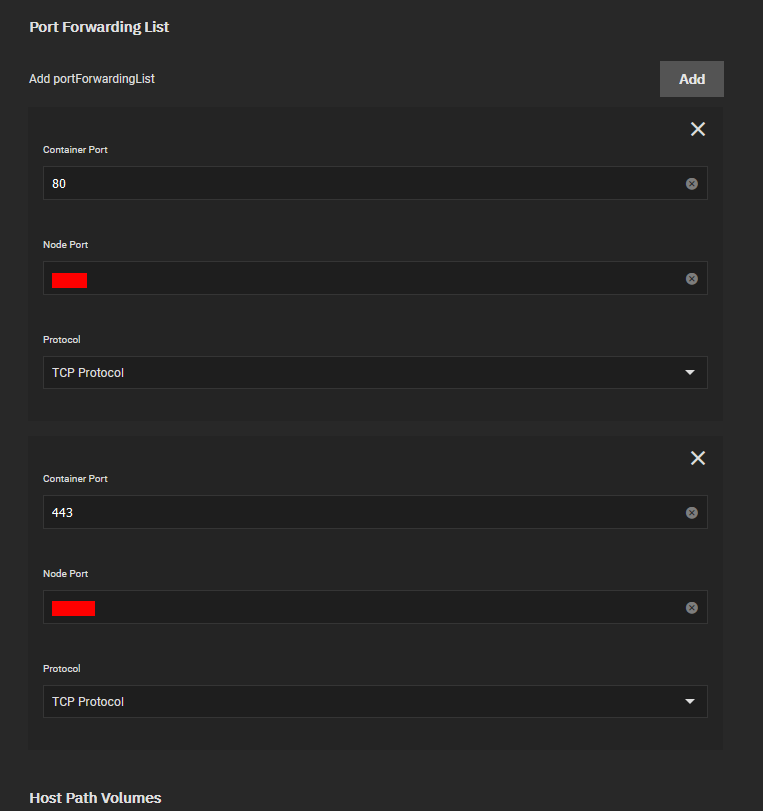Click the Container Port label above 80

(x=75, y=150)
